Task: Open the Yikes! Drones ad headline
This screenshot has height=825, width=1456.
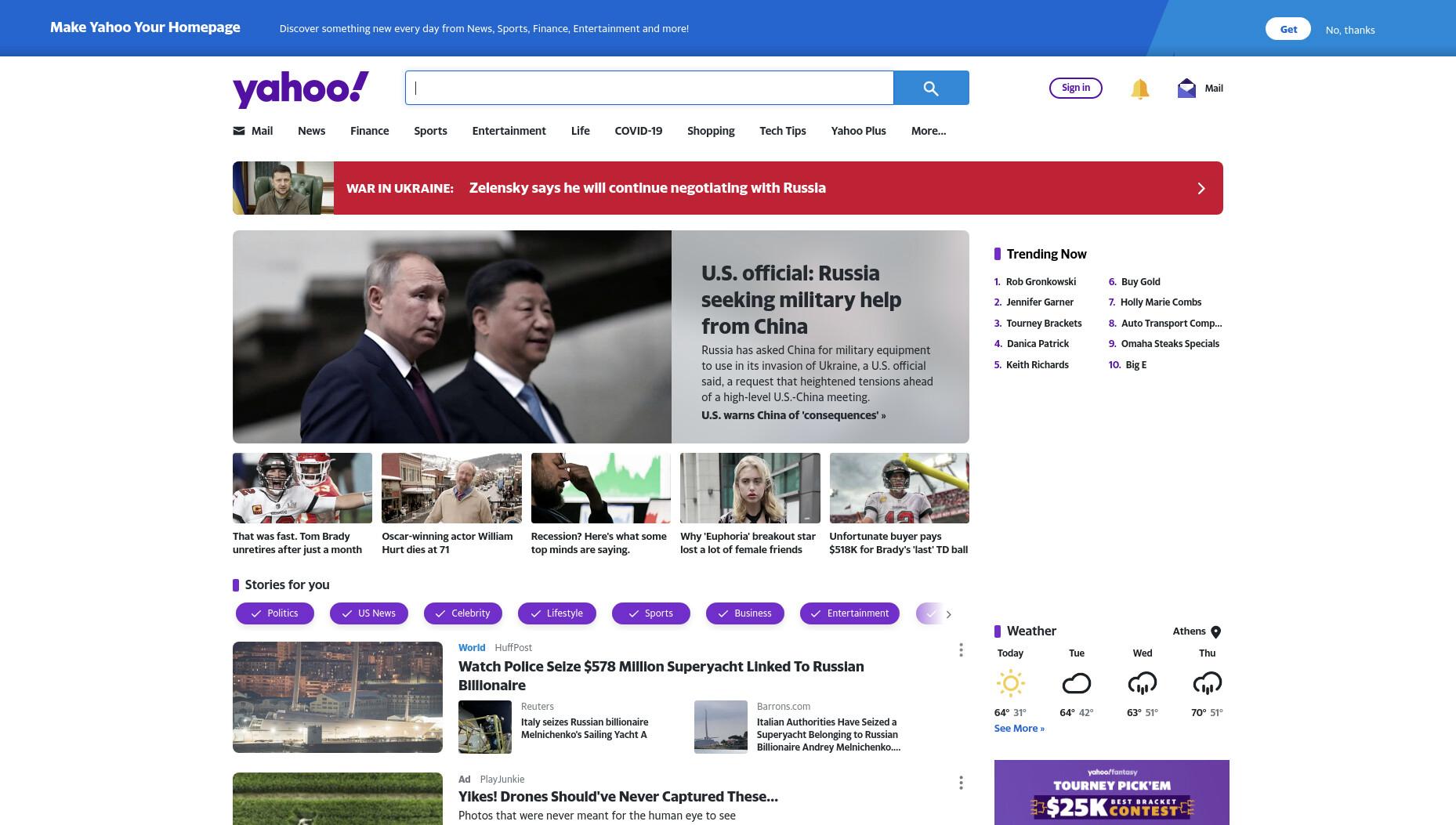Action: [618, 797]
